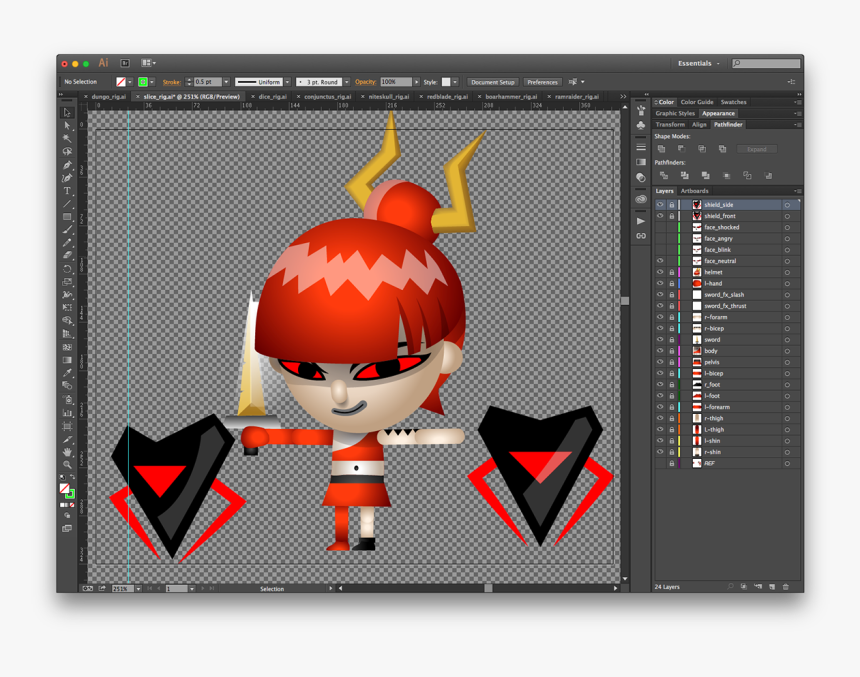The image size is (860, 677).
Task: Click the Minus Front shape mode icon
Action: [681, 149]
